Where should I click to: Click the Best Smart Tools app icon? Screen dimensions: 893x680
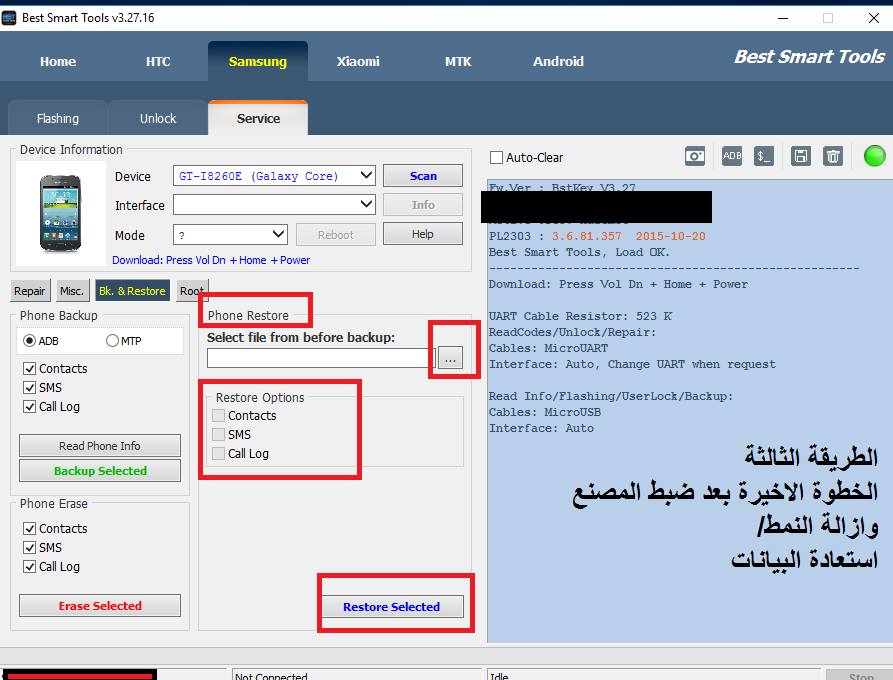coord(9,18)
